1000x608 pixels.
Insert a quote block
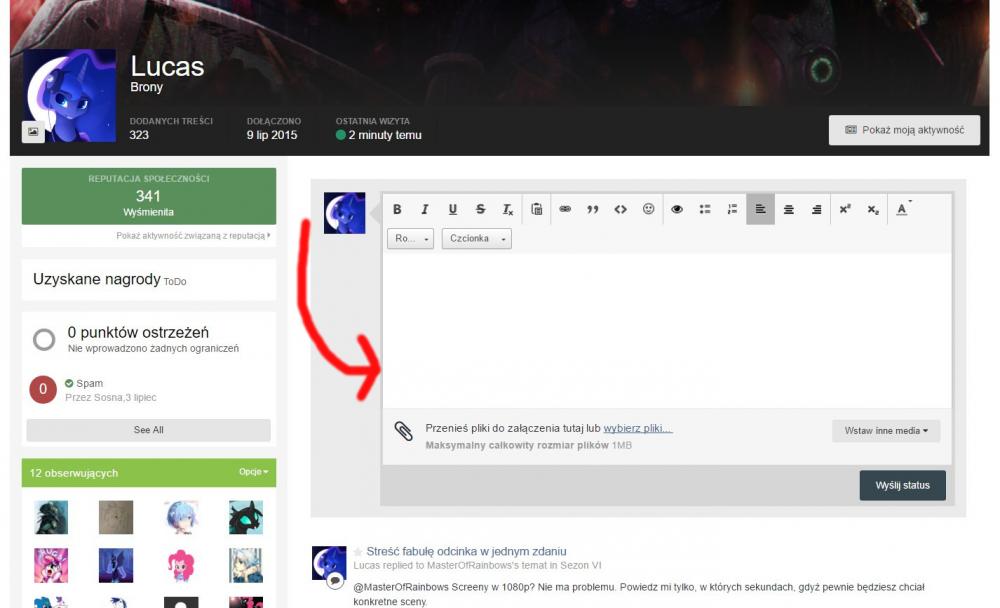[593, 209]
